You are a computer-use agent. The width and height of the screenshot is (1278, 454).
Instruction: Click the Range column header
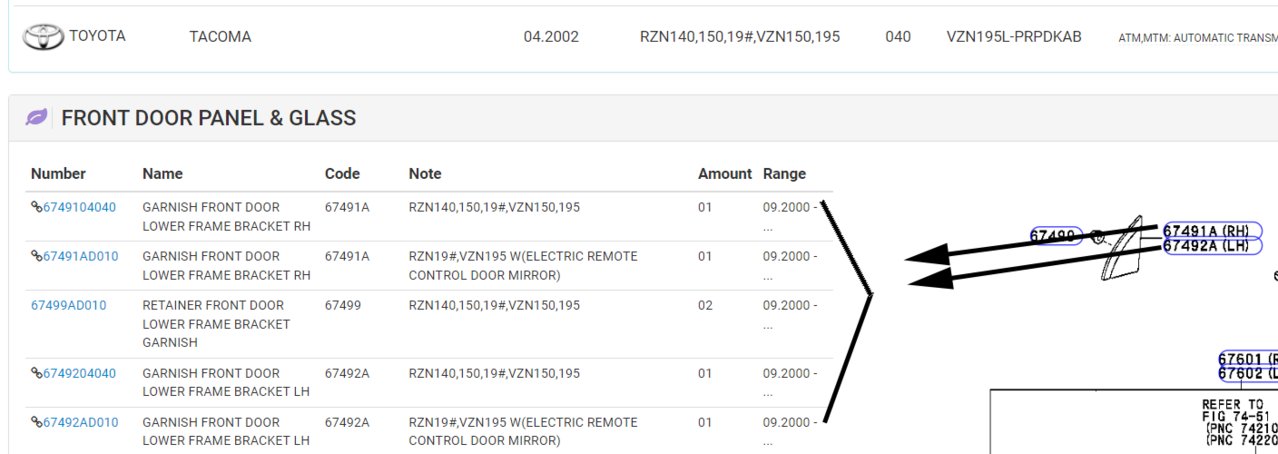(784, 174)
